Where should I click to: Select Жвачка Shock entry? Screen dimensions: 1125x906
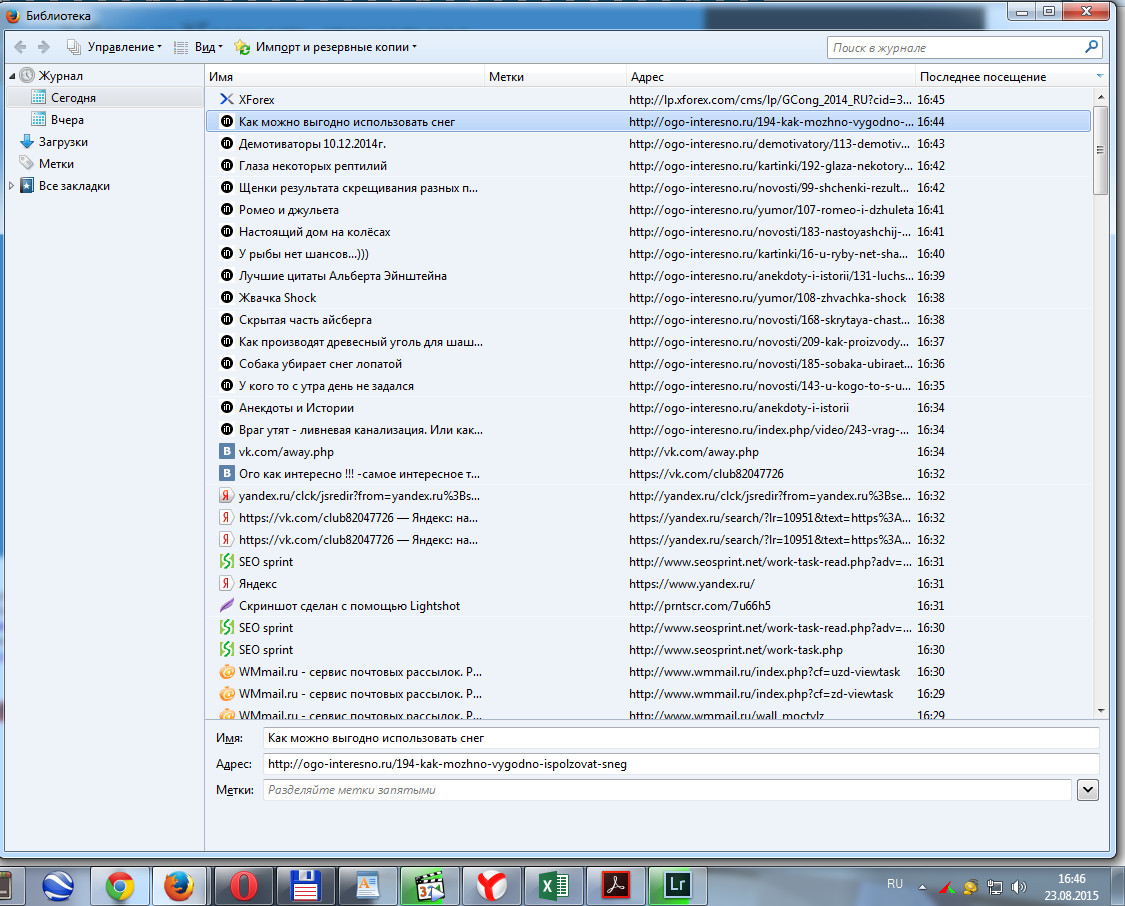pos(648,298)
